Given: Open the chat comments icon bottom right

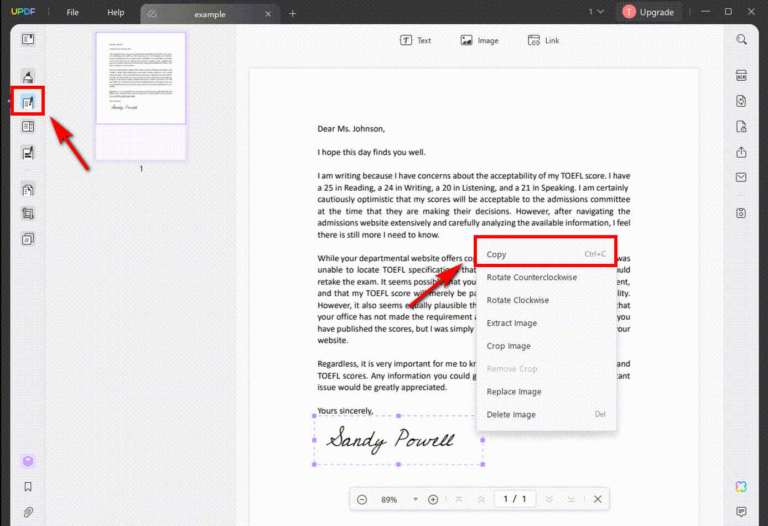Looking at the screenshot, I should (741, 512).
